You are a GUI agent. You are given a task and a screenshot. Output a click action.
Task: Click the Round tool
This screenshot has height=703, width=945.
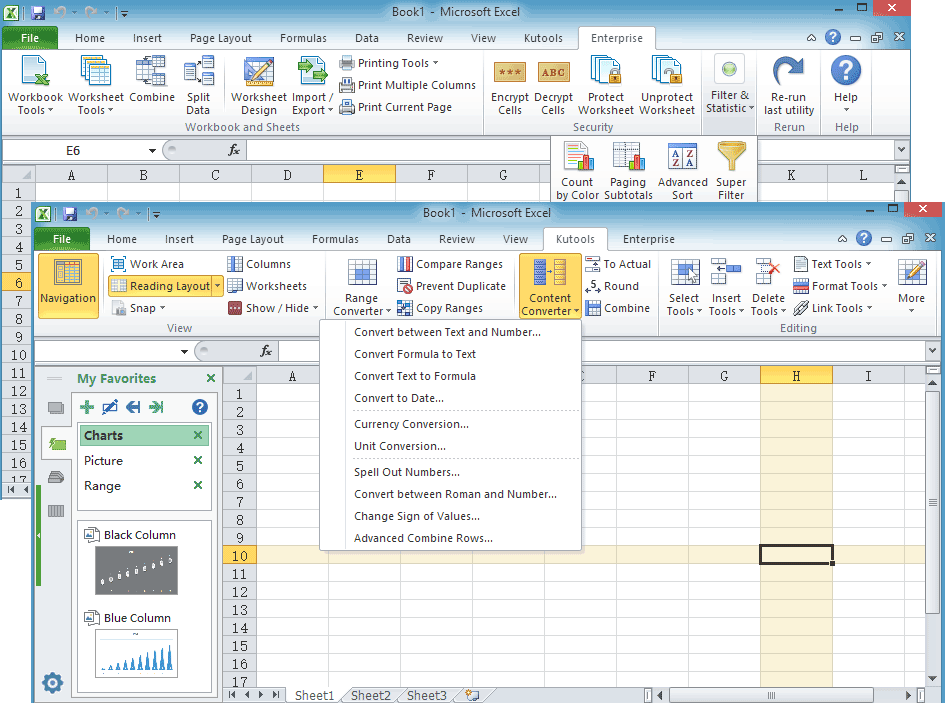click(x=612, y=286)
